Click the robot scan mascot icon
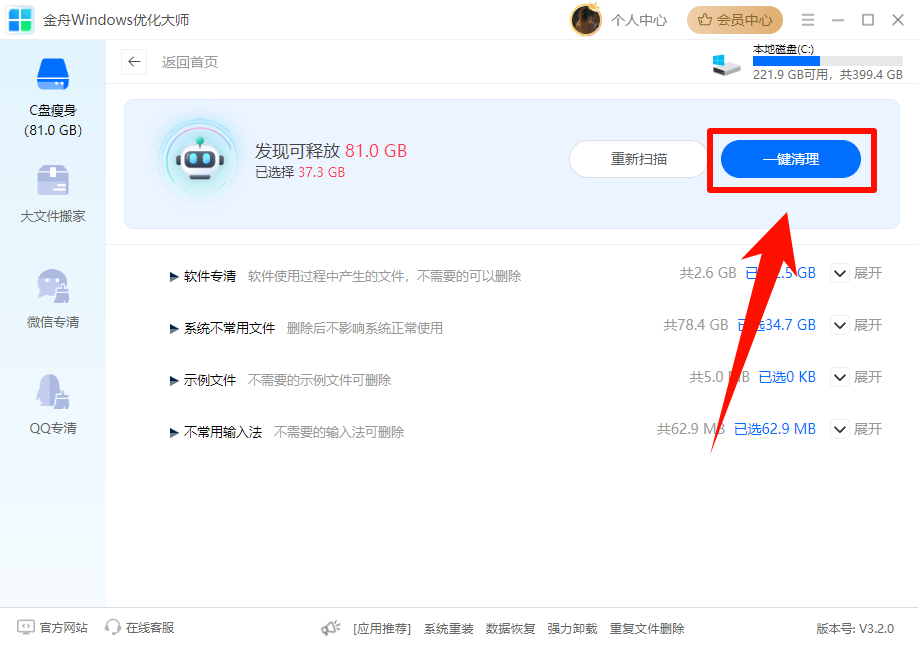 [199, 158]
